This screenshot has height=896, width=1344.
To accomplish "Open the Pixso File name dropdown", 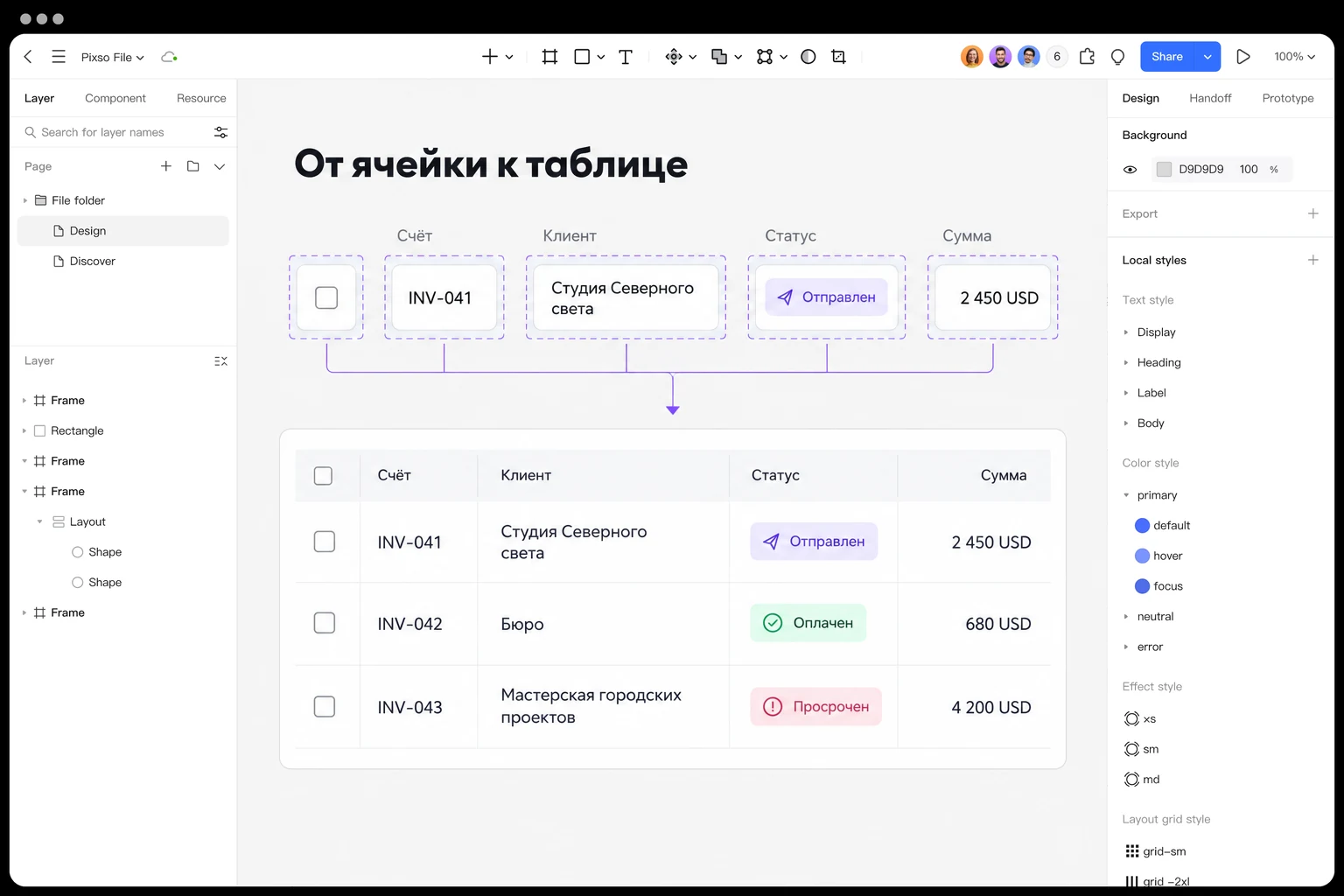I will (x=113, y=57).
